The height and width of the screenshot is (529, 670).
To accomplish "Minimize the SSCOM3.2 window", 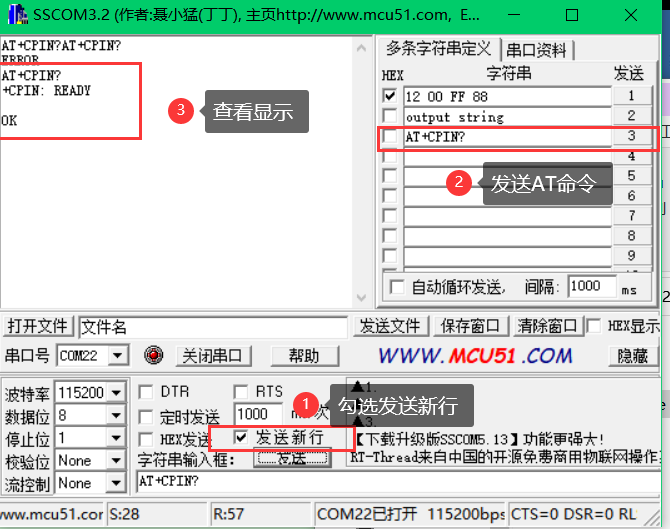I will tap(514, 15).
